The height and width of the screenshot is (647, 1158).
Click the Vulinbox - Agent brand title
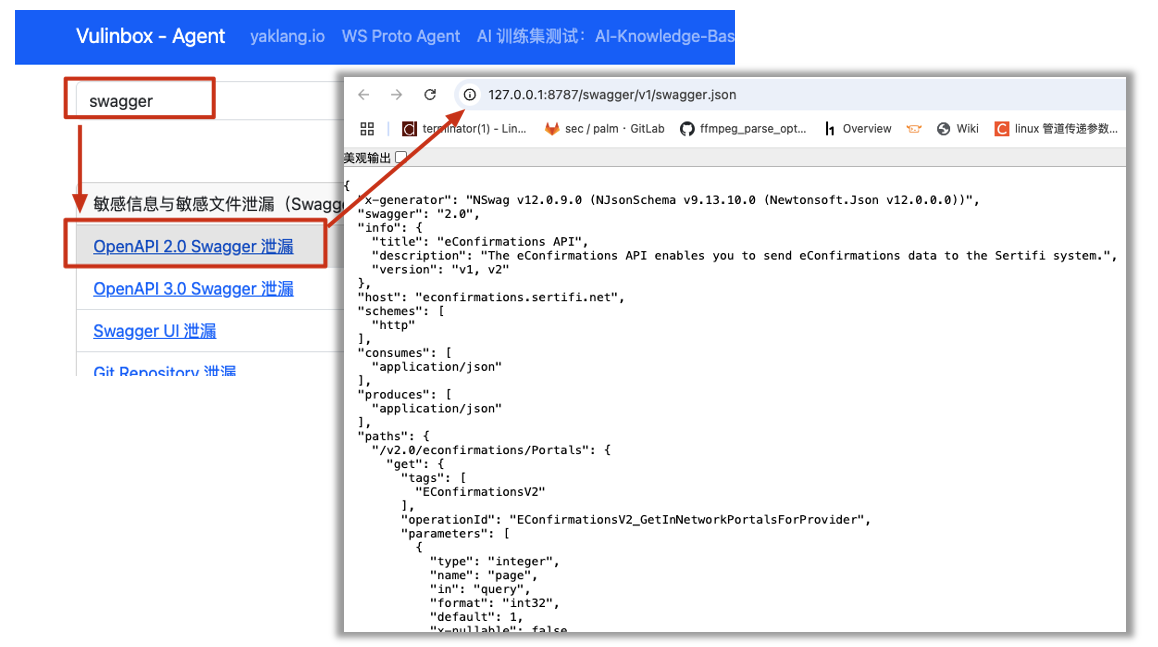150,36
